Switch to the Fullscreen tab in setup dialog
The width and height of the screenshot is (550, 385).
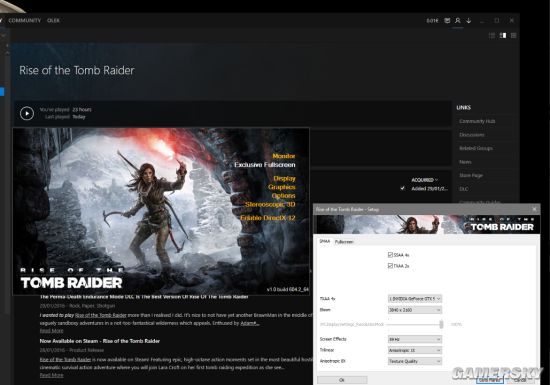pyautogui.click(x=344, y=242)
